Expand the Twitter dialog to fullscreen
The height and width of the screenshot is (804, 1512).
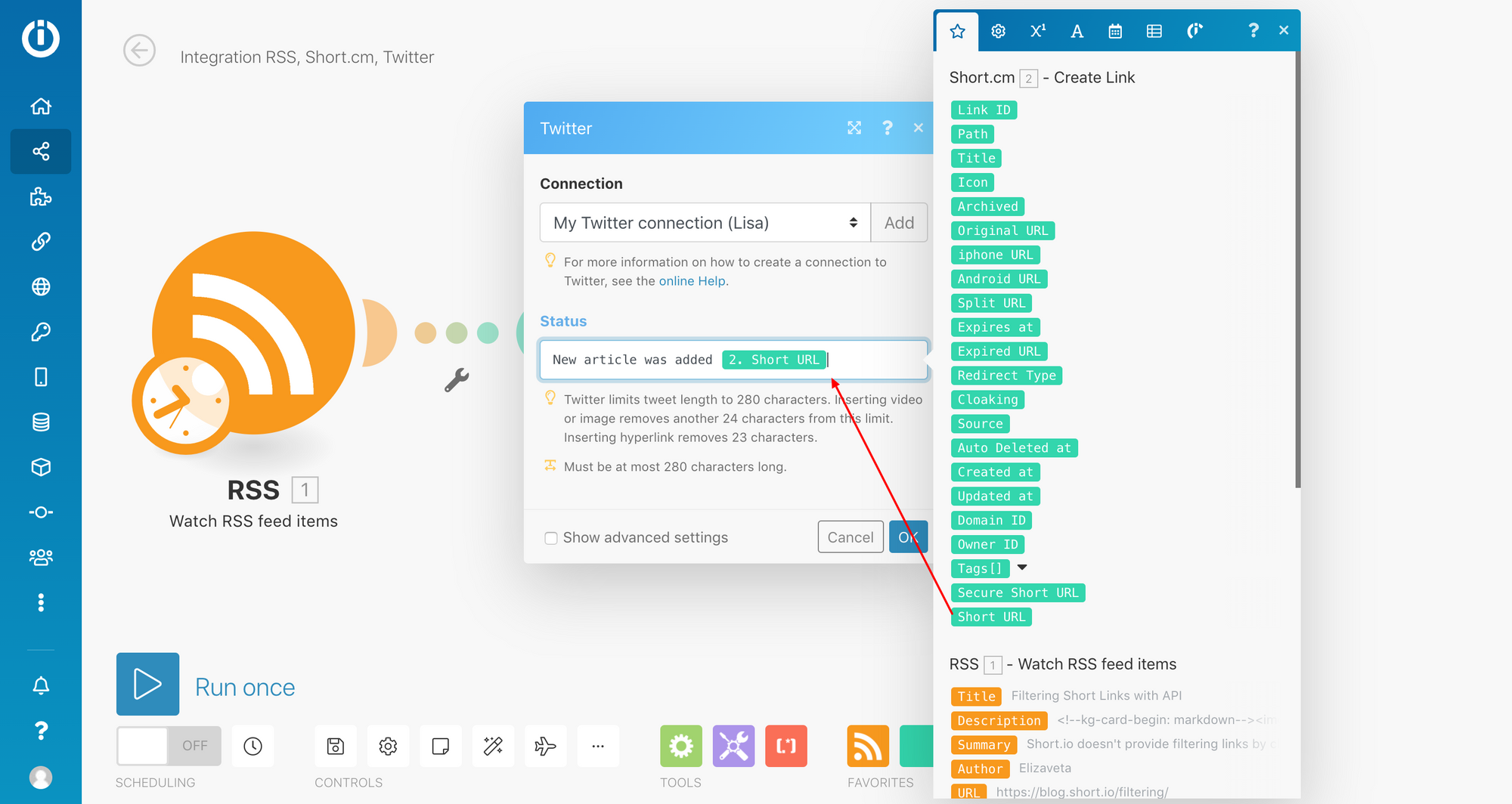(854, 128)
